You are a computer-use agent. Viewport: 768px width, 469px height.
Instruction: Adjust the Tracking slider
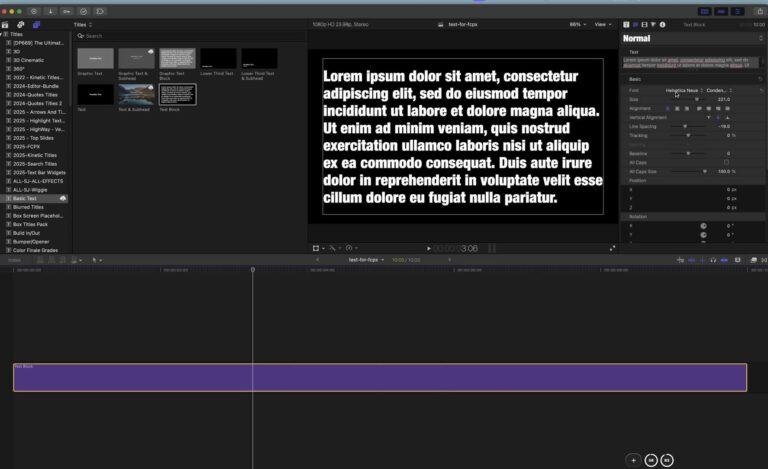click(688, 135)
